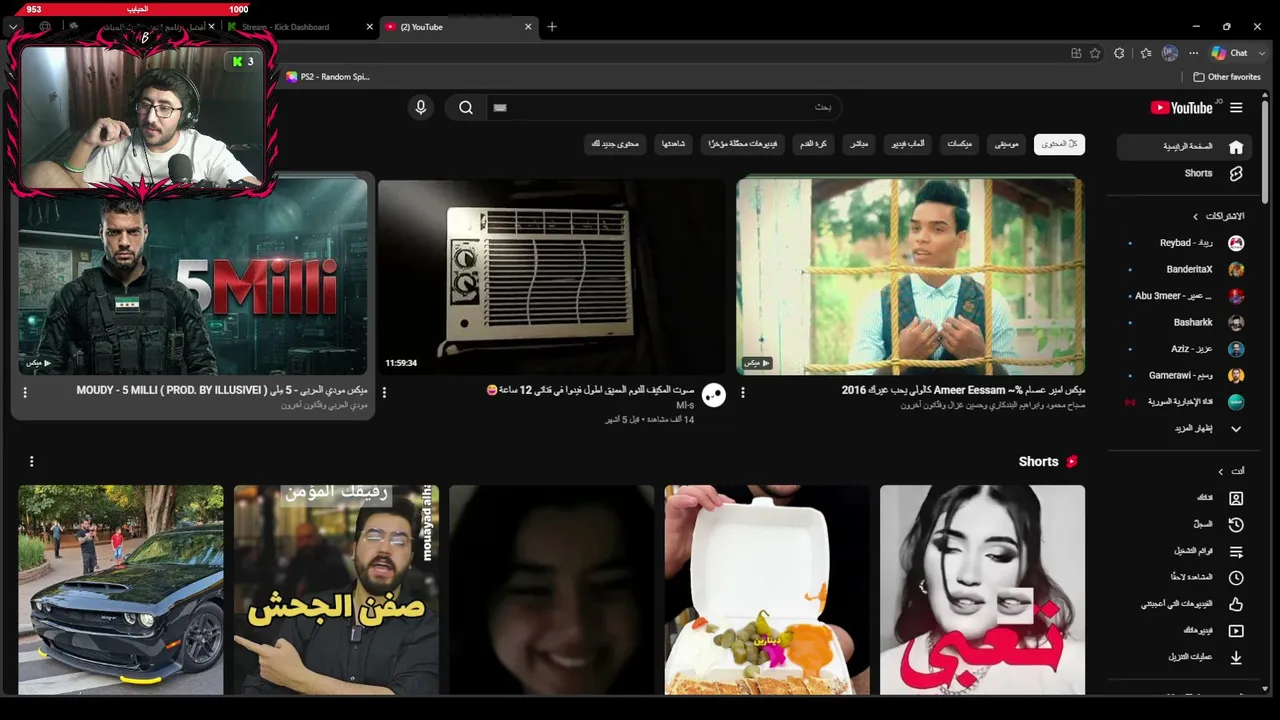Open Your channel icon in sidebar
The image size is (1280, 720).
click(1236, 498)
